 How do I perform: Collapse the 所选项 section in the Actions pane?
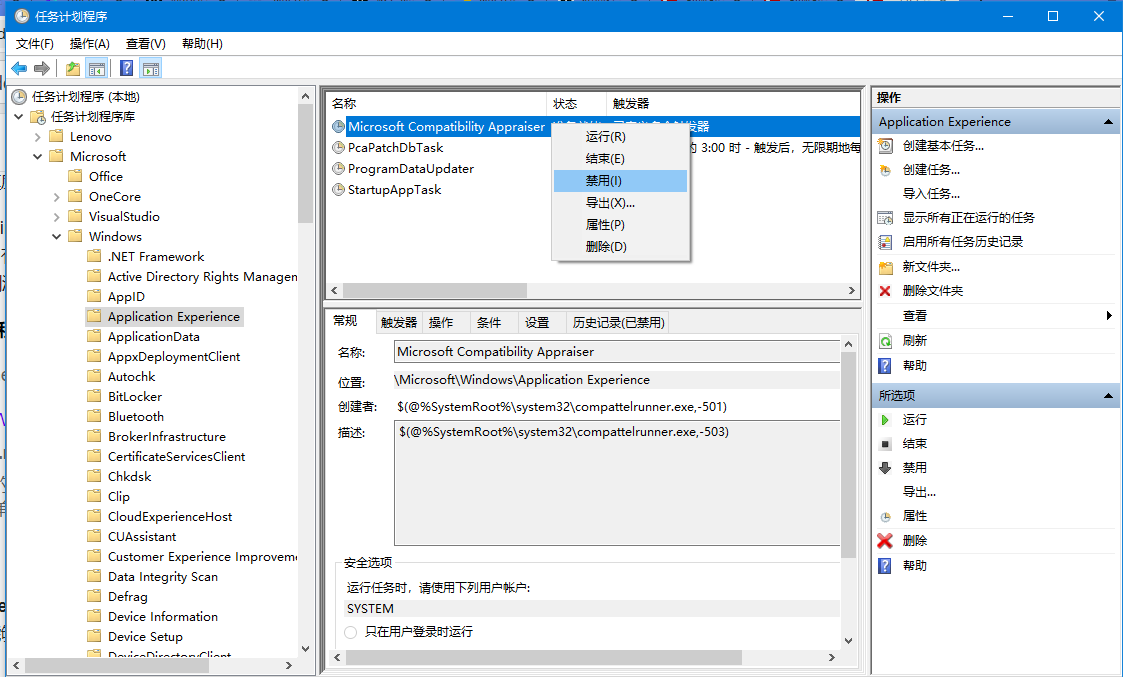click(x=1106, y=395)
